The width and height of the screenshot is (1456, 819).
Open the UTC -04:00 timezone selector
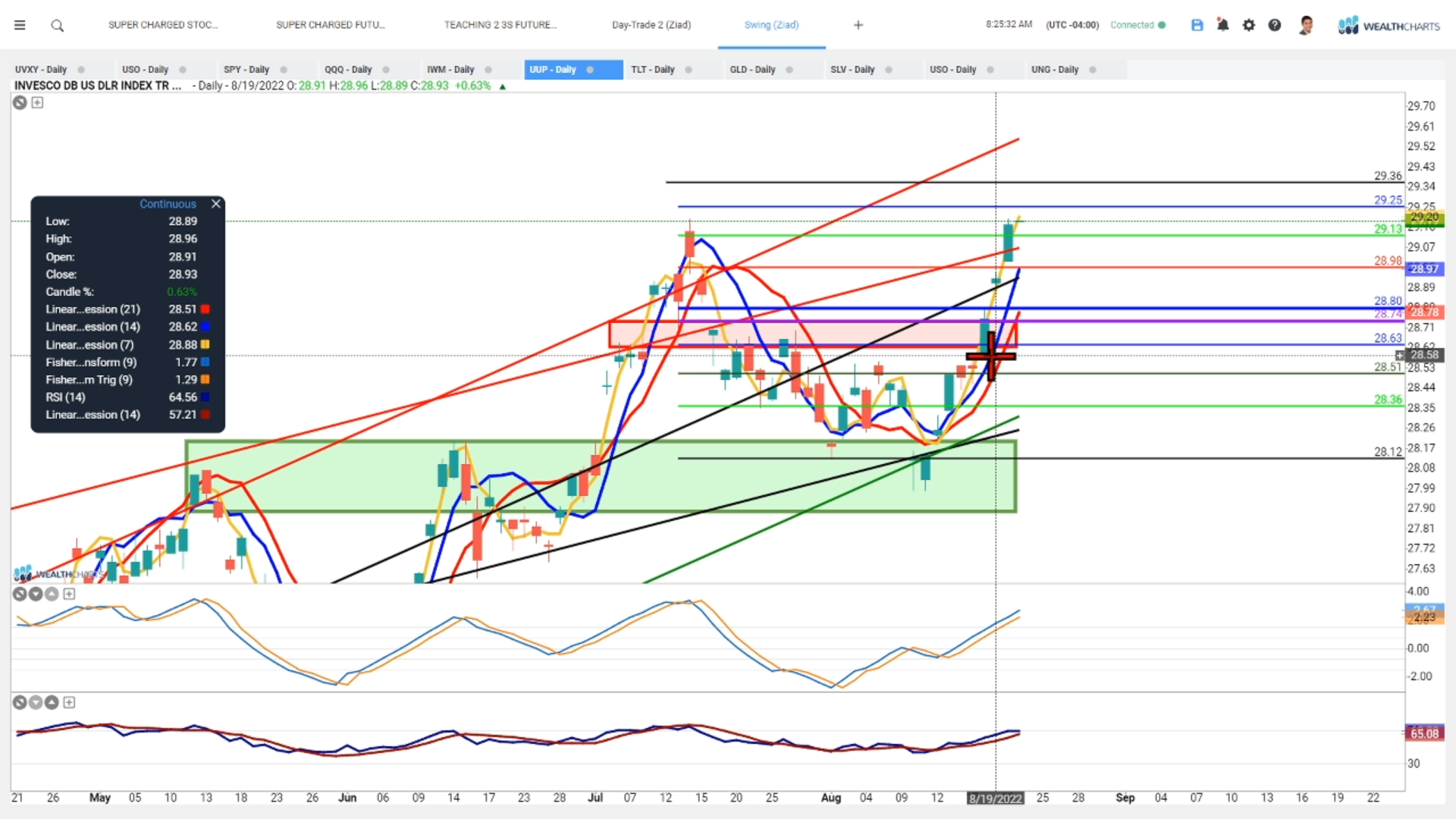pos(1072,25)
